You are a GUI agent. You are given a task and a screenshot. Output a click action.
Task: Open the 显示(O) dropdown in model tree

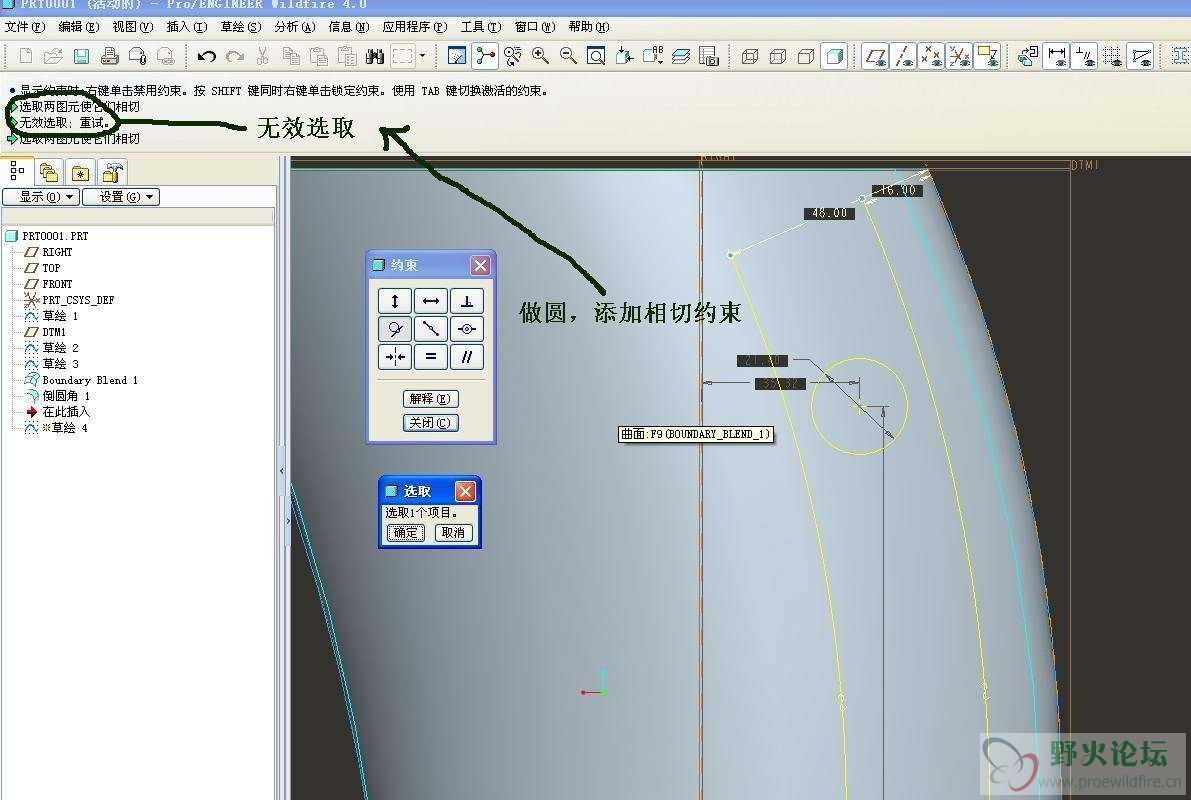[41, 197]
